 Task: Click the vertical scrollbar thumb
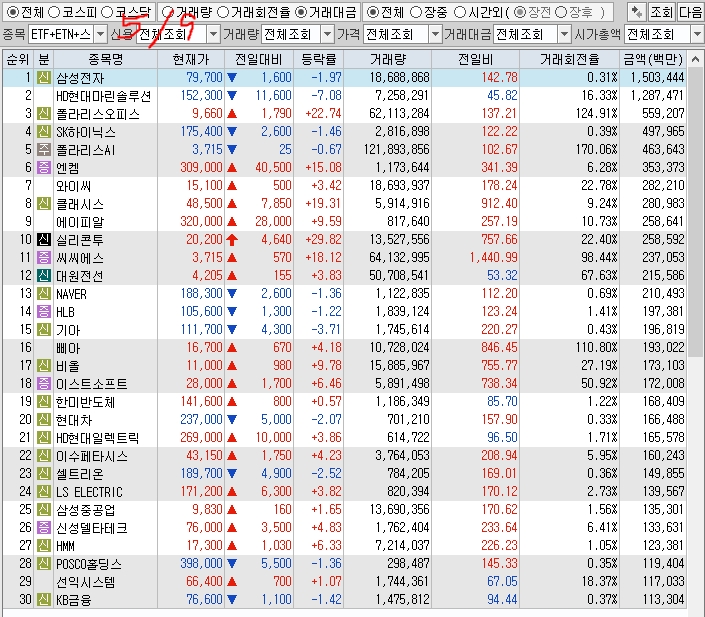(695, 211)
